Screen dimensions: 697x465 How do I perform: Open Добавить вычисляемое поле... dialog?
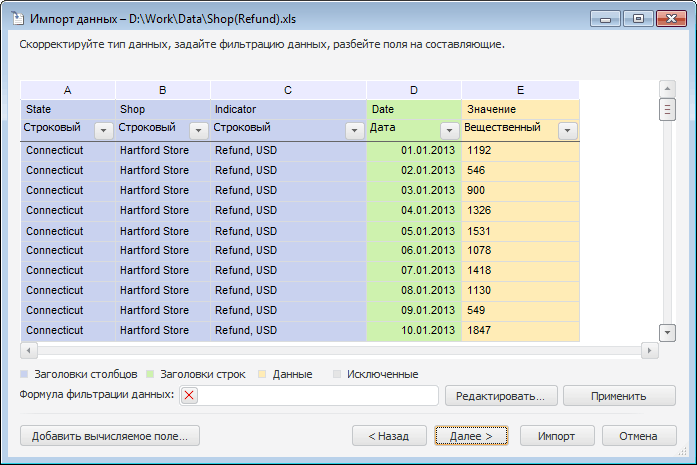click(110, 436)
